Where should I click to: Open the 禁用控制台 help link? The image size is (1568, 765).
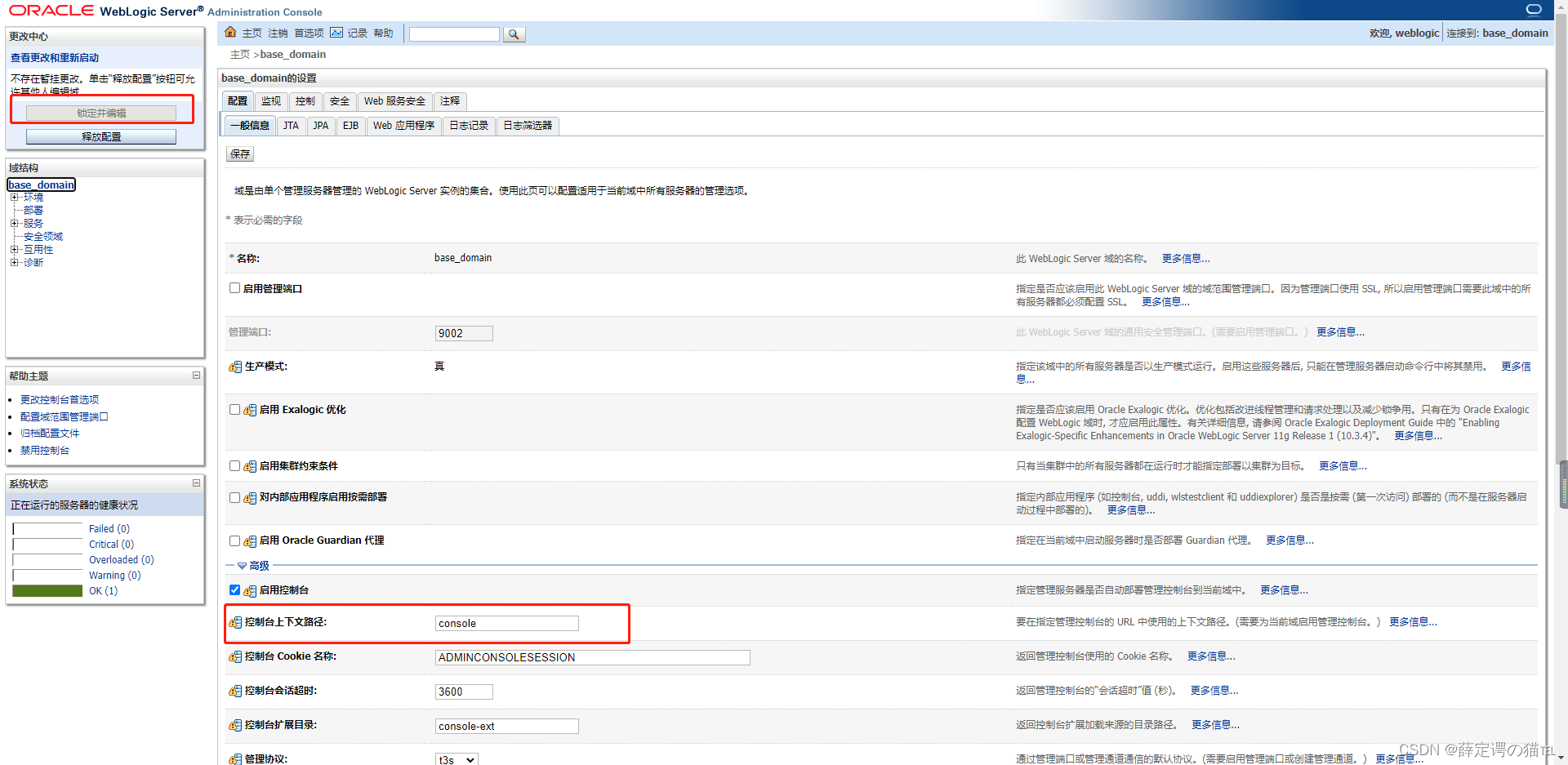(45, 451)
